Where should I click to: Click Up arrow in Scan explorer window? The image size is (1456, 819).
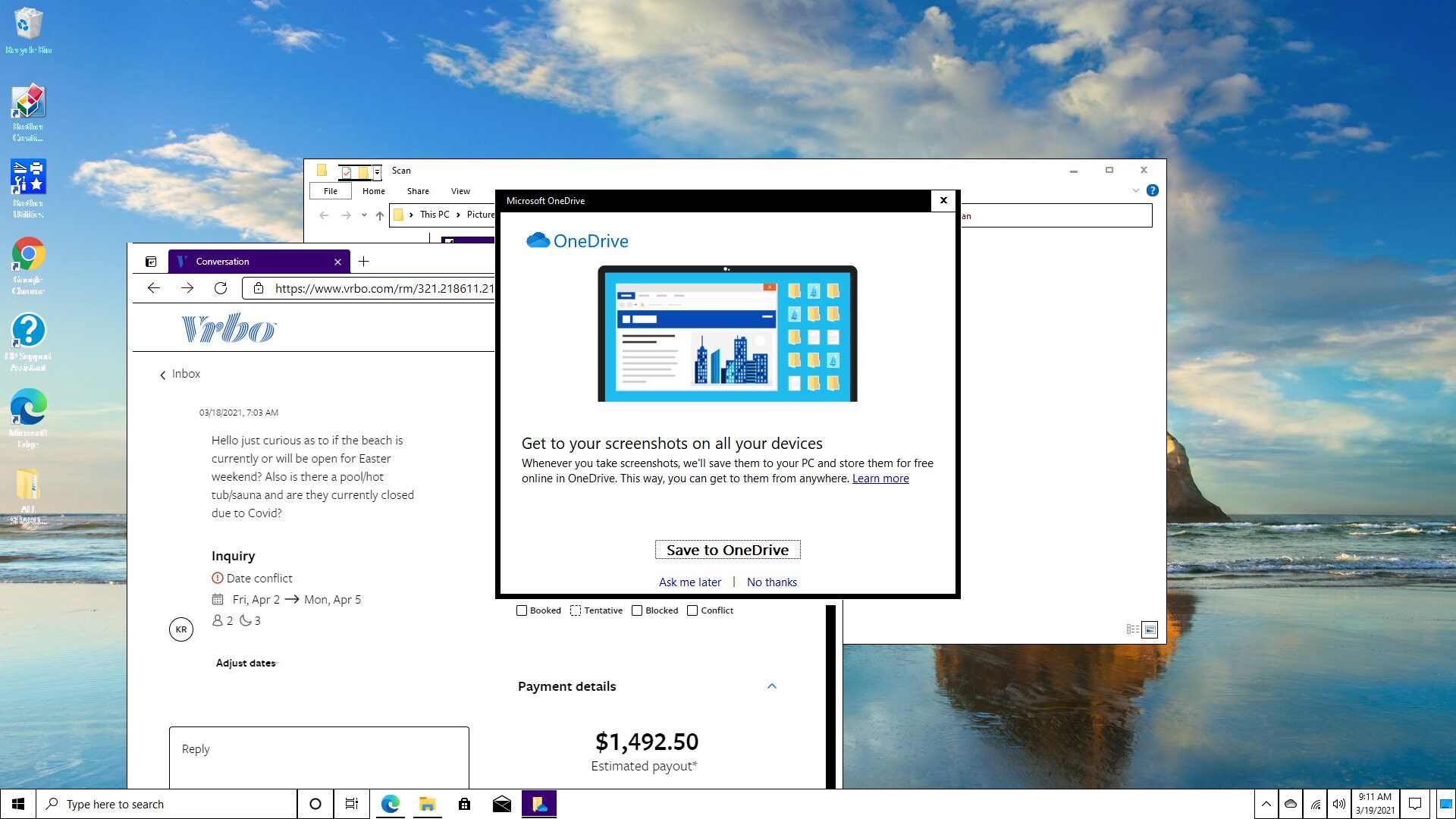click(x=380, y=215)
